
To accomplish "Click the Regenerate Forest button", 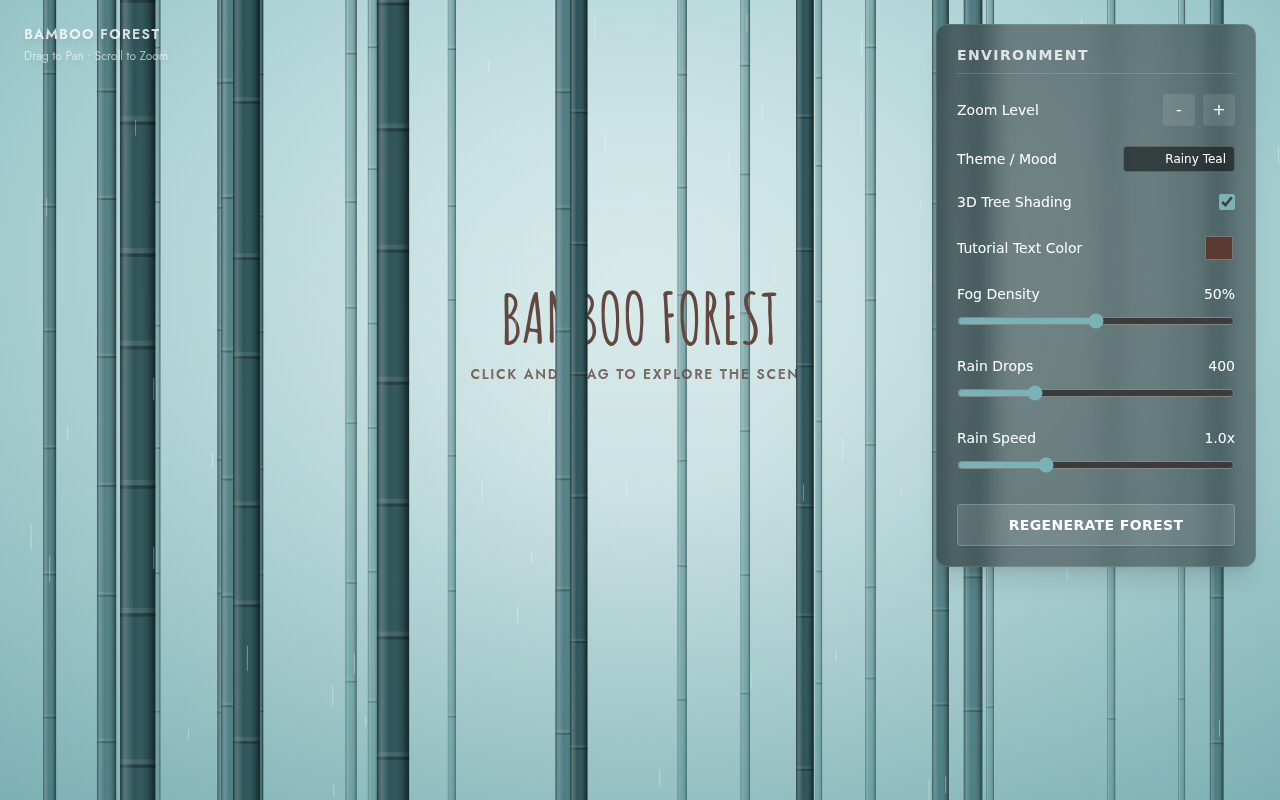I will 1096,525.
